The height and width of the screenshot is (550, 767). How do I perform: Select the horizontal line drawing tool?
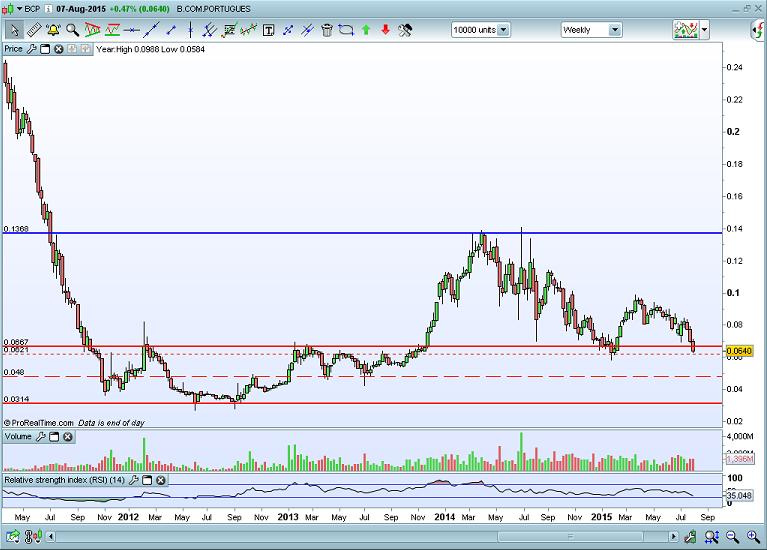click(132, 30)
